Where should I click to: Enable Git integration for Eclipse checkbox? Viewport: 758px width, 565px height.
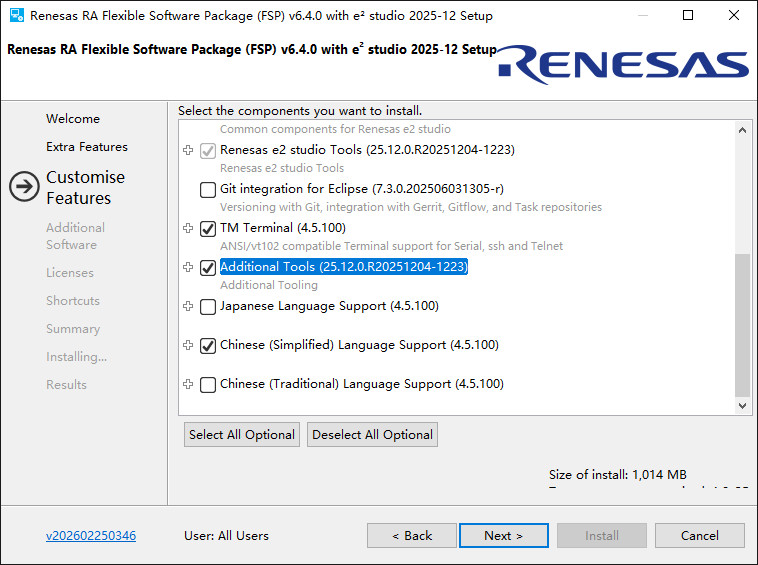208,190
